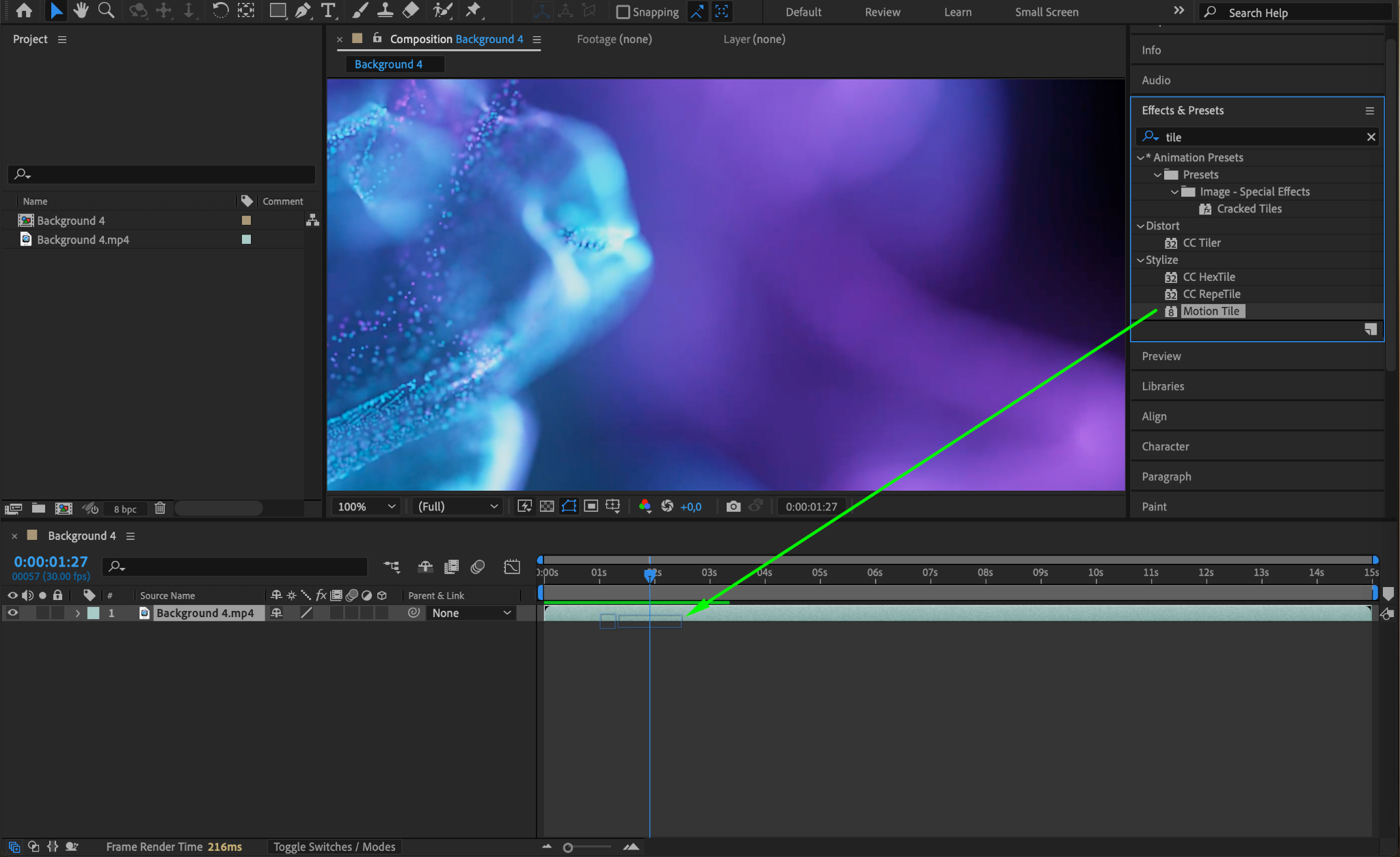Open the Footage (none) tab
Image resolution: width=1400 pixels, height=857 pixels.
click(614, 39)
